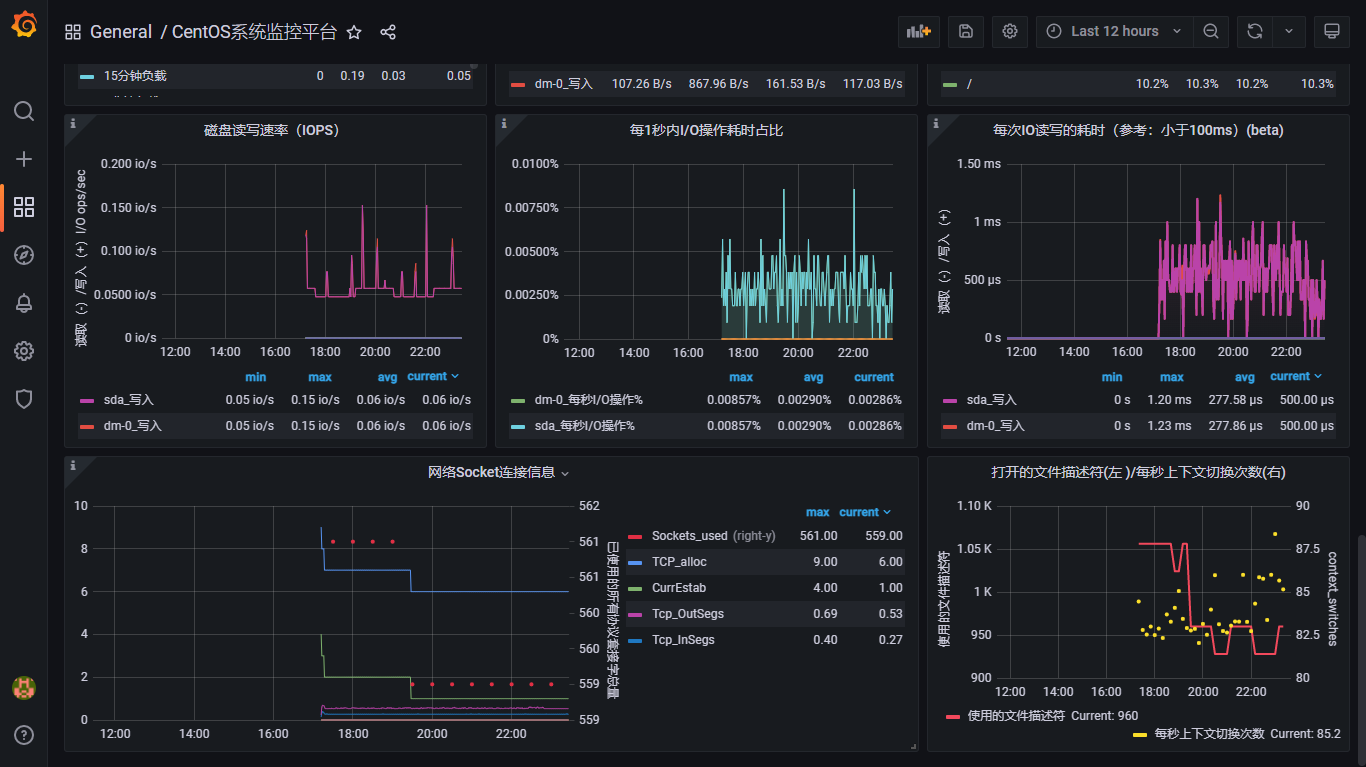Open the Server Admin shield icon
The height and width of the screenshot is (767, 1366).
click(24, 399)
